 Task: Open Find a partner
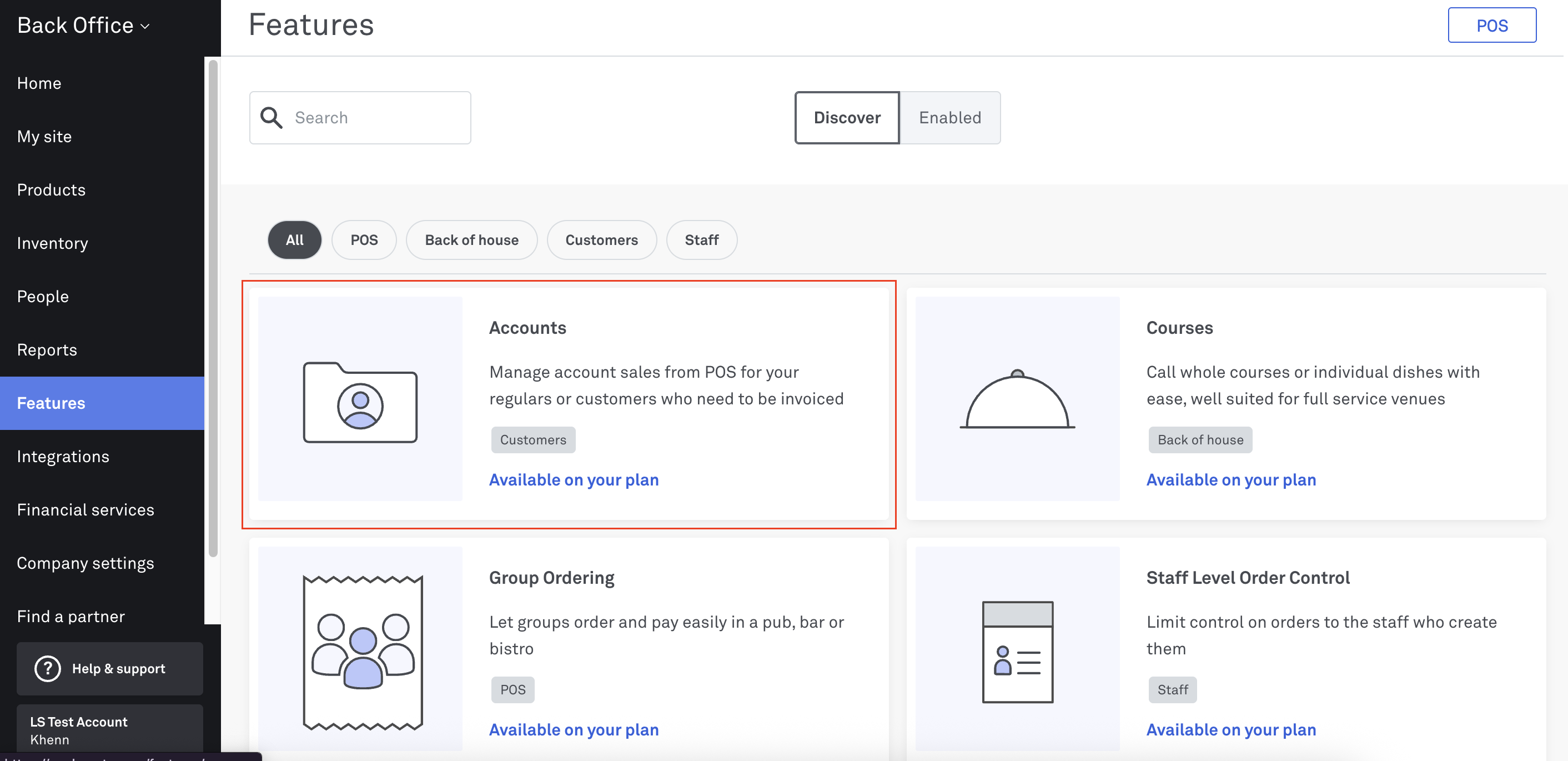(102, 617)
